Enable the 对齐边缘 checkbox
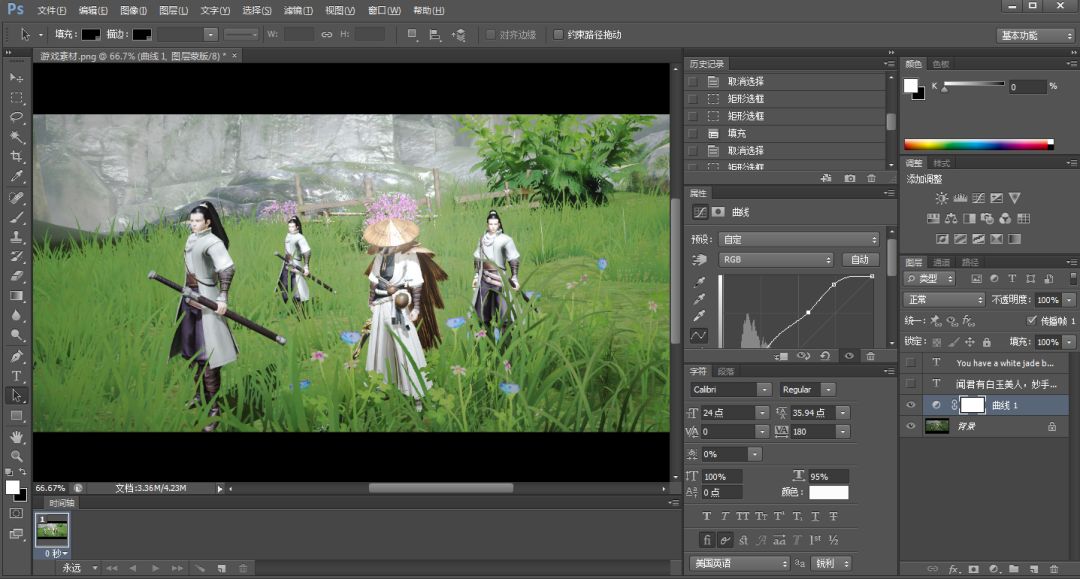1080x579 pixels. coord(490,34)
